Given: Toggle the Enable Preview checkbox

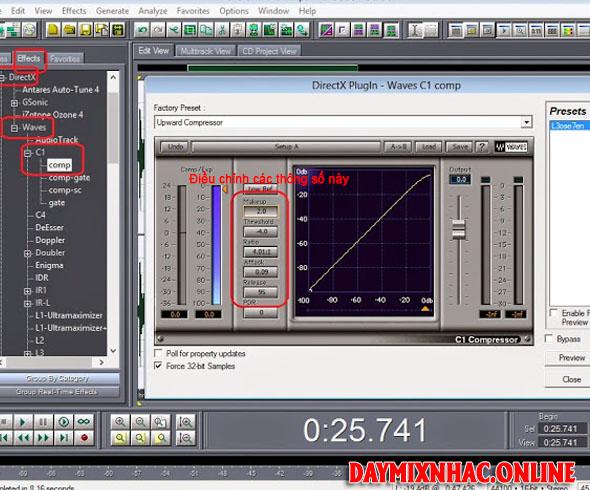Looking at the screenshot, I should pyautogui.click(x=554, y=313).
